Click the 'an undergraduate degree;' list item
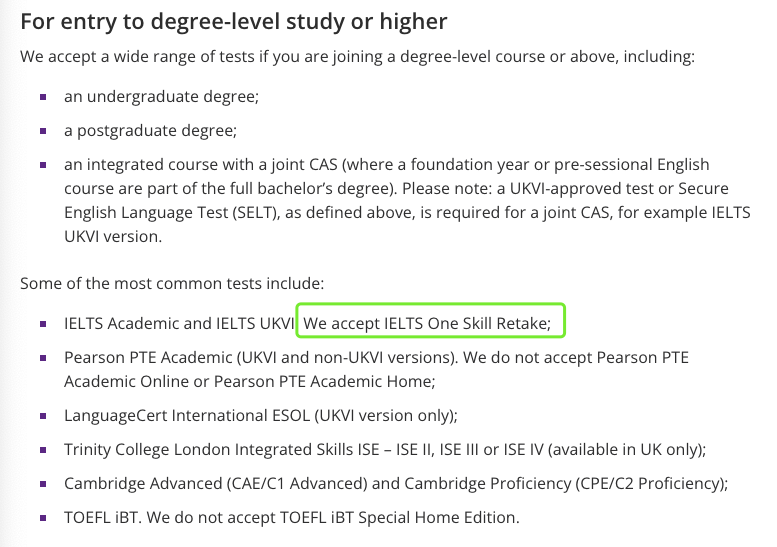The width and height of the screenshot is (777, 547). point(162,96)
